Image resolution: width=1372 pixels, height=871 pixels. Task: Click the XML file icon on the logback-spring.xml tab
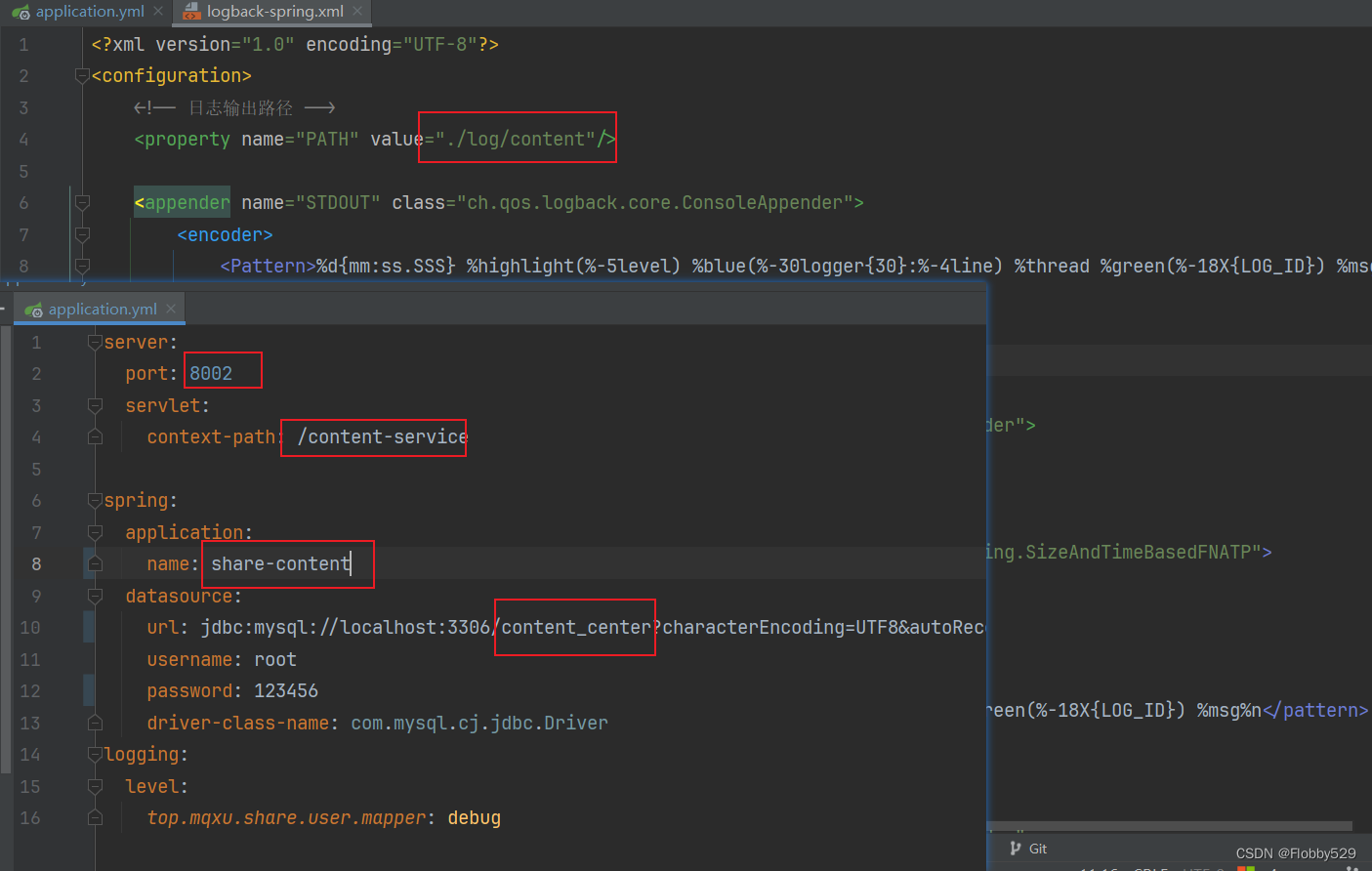(191, 12)
